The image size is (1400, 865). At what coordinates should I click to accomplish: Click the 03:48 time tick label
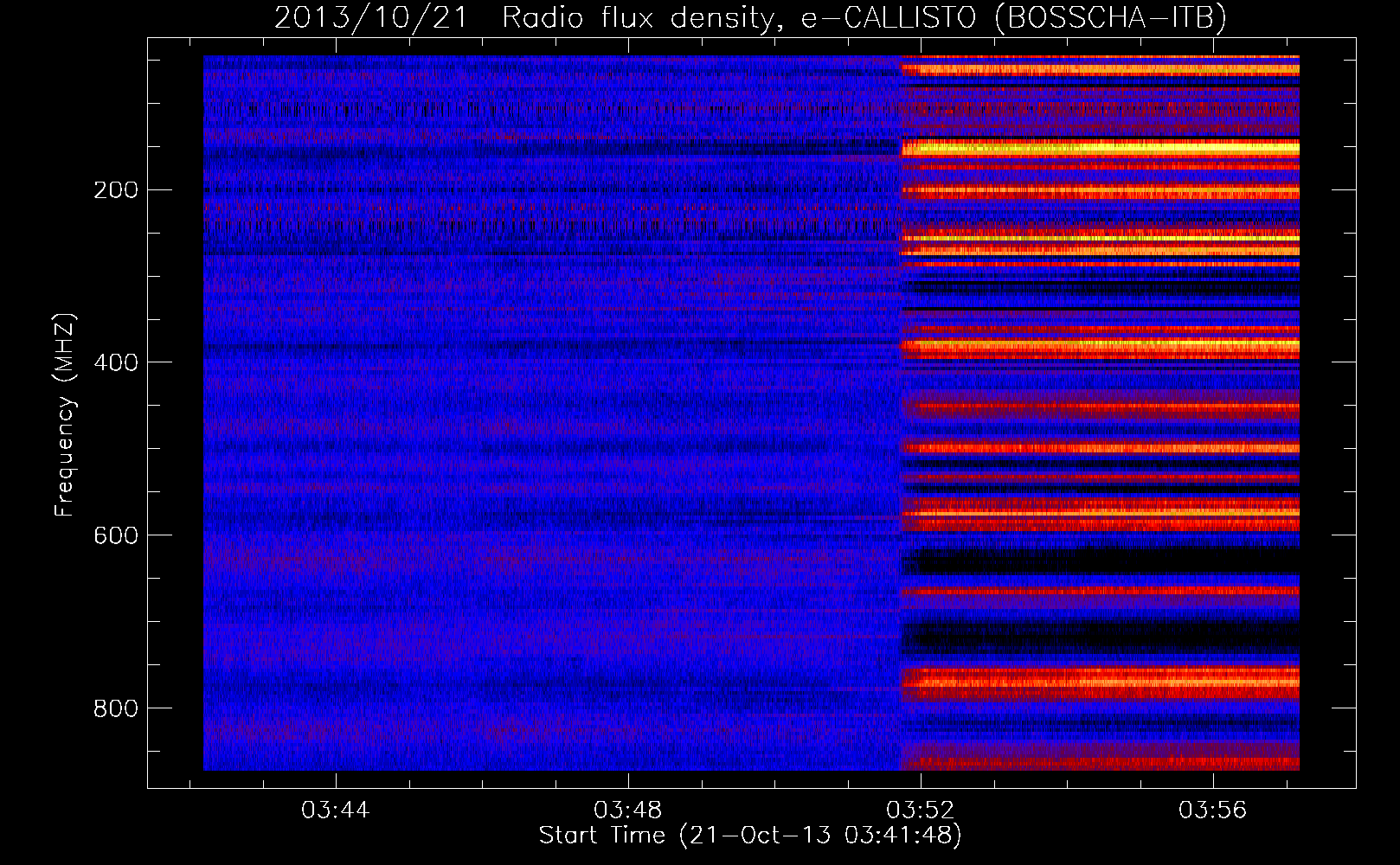(628, 810)
